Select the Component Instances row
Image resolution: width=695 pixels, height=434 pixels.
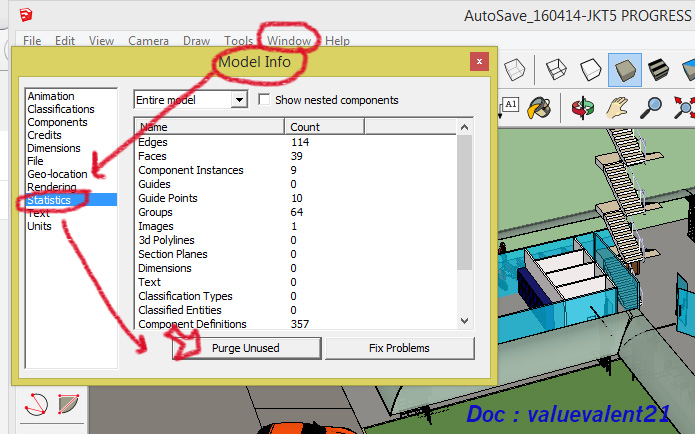click(295, 170)
